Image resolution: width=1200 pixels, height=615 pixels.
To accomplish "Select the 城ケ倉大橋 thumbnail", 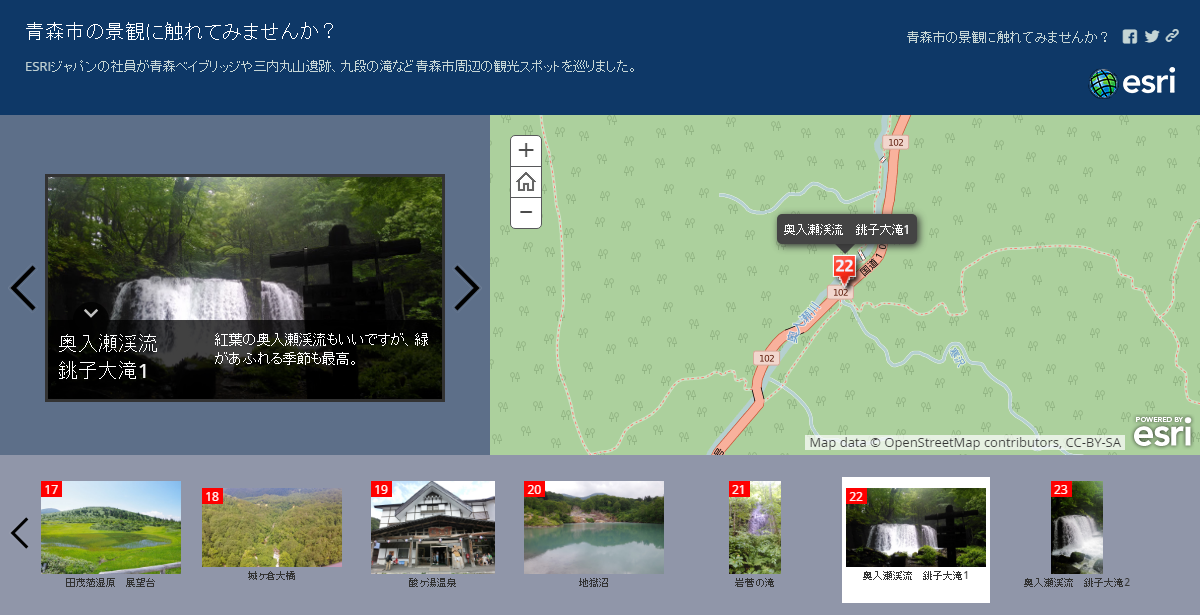I will (271, 530).
